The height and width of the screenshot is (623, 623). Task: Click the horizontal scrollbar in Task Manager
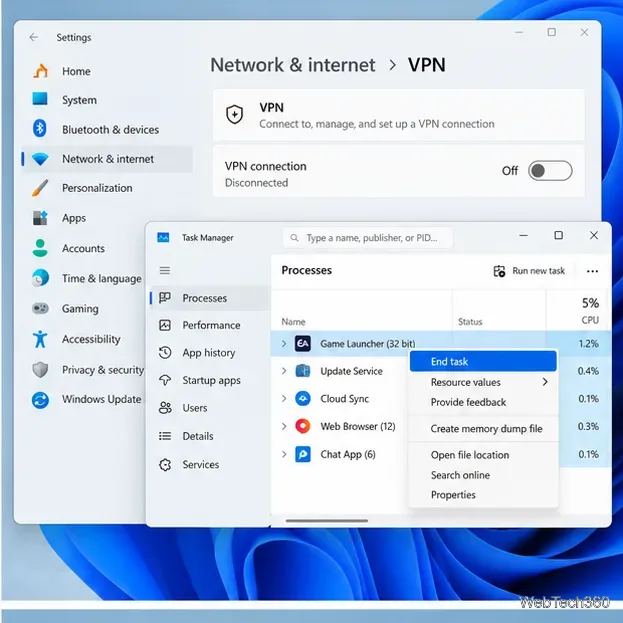tap(327, 520)
